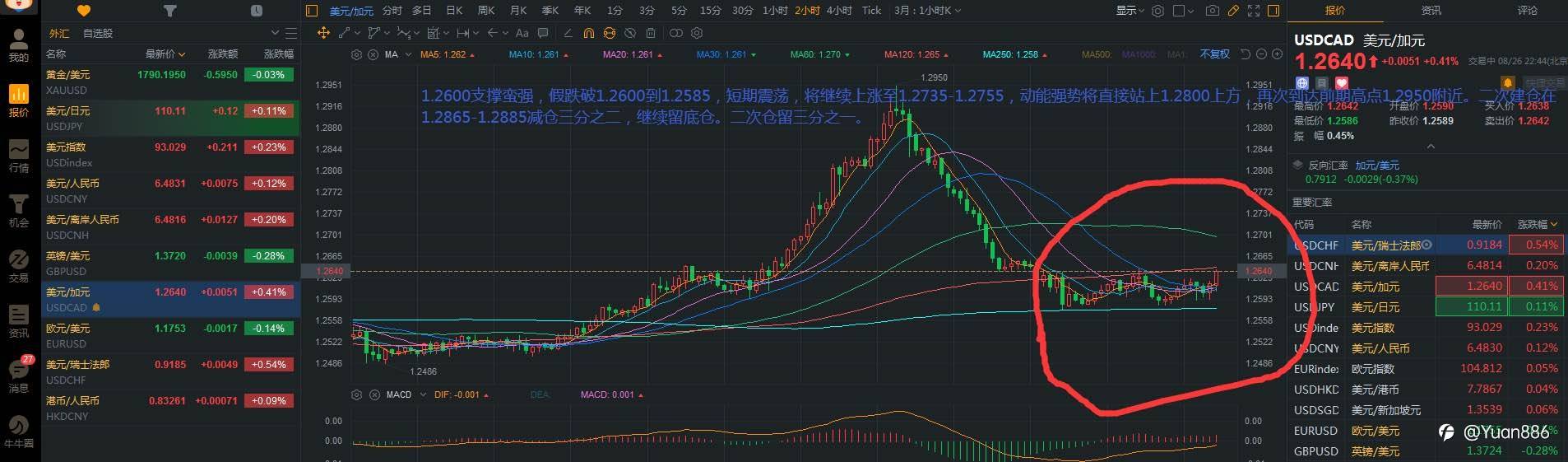Open the 加元/美元 inverse rate link
This screenshot has width=1568, height=462.
[1377, 166]
